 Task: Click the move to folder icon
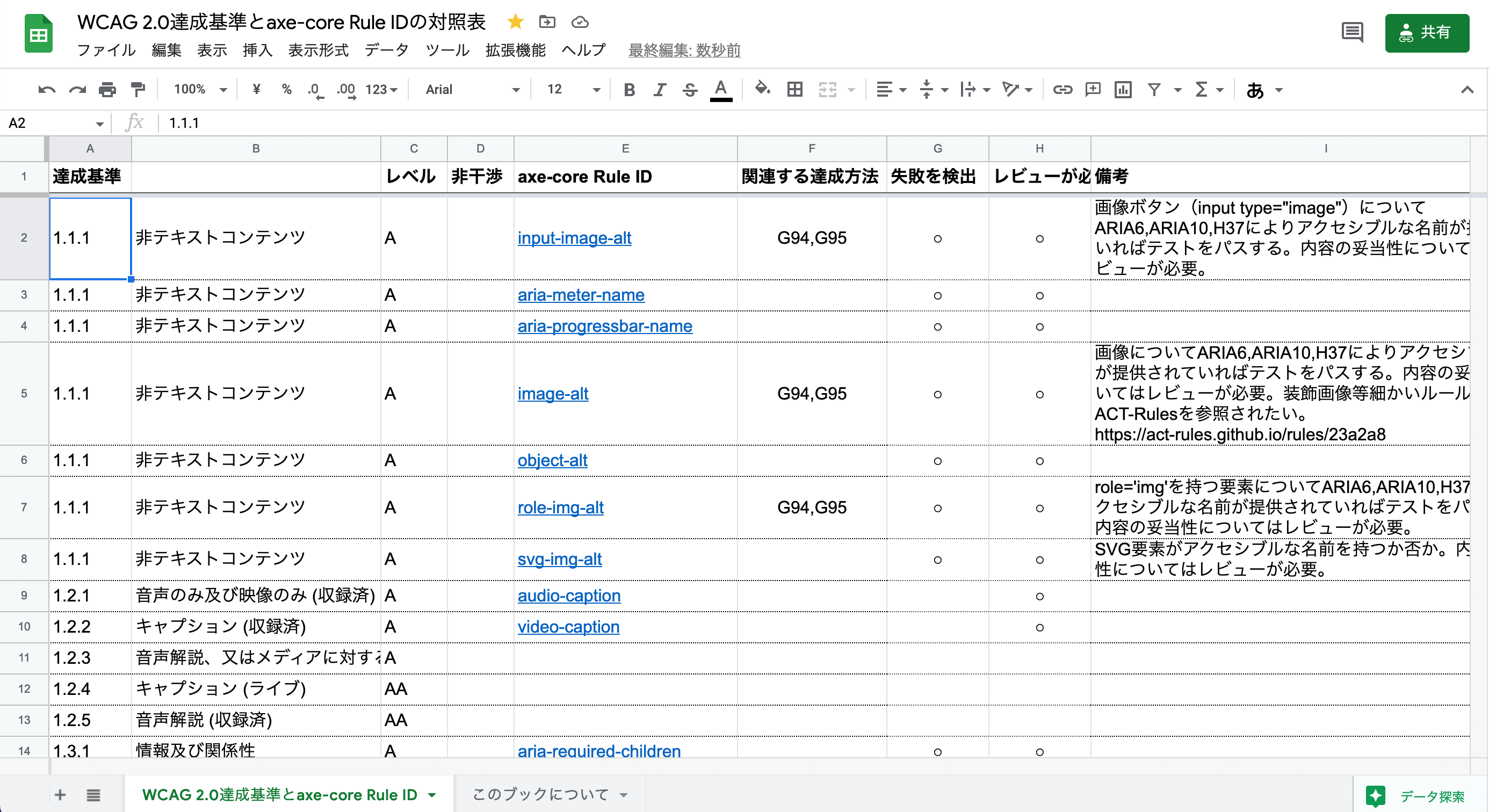pyautogui.click(x=547, y=22)
